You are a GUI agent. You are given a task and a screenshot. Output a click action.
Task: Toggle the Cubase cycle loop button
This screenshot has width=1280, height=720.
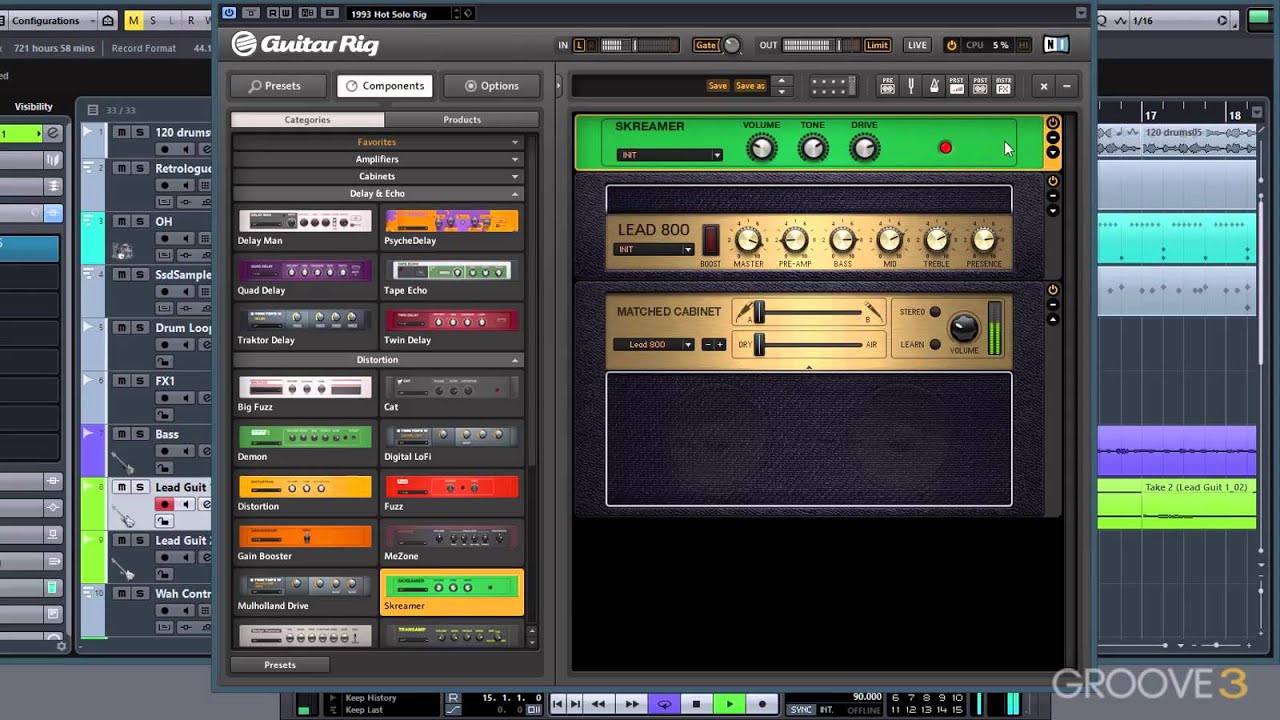pos(664,704)
